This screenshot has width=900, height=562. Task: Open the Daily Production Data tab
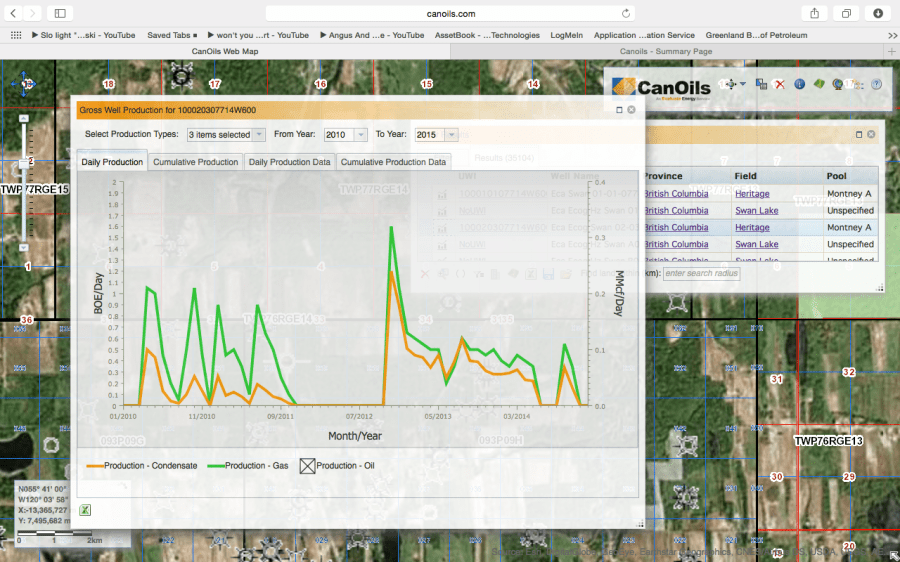(289, 162)
